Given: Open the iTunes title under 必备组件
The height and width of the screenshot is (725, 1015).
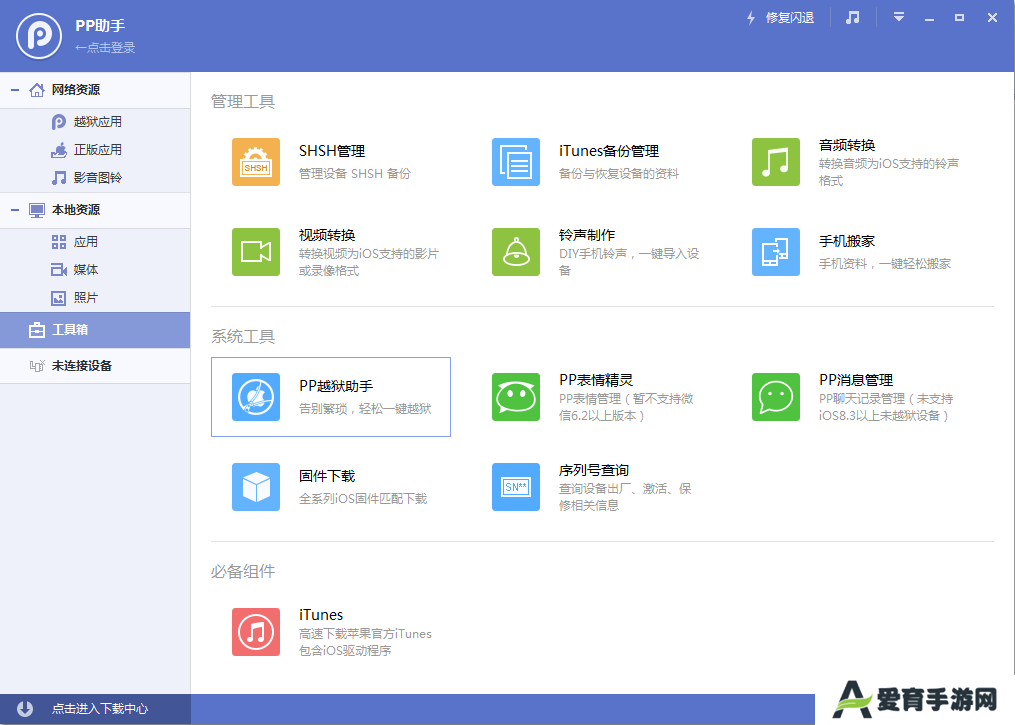Looking at the screenshot, I should 321,615.
